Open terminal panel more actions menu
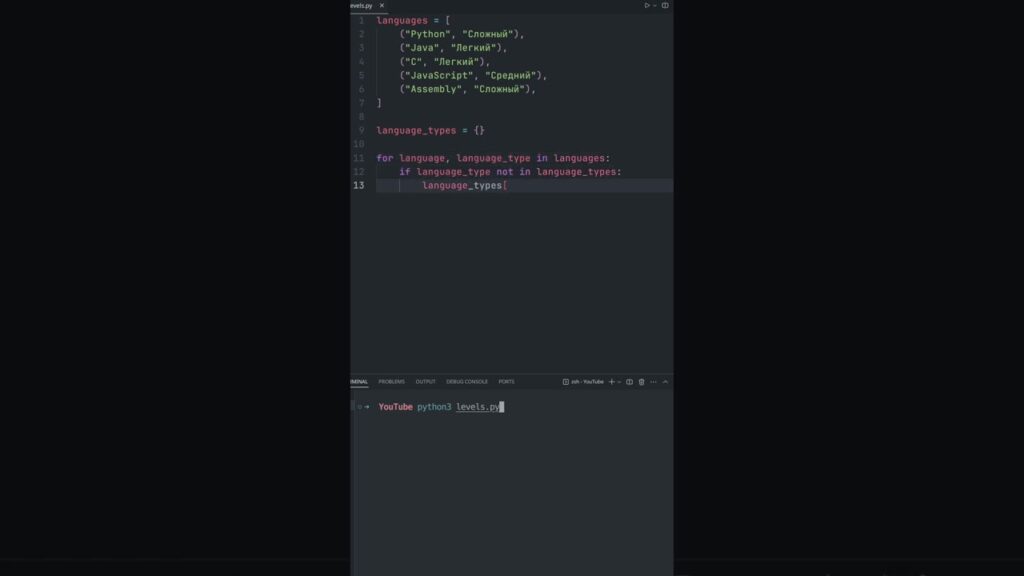Screen dimensions: 1024x576 pyautogui.click(x=653, y=381)
